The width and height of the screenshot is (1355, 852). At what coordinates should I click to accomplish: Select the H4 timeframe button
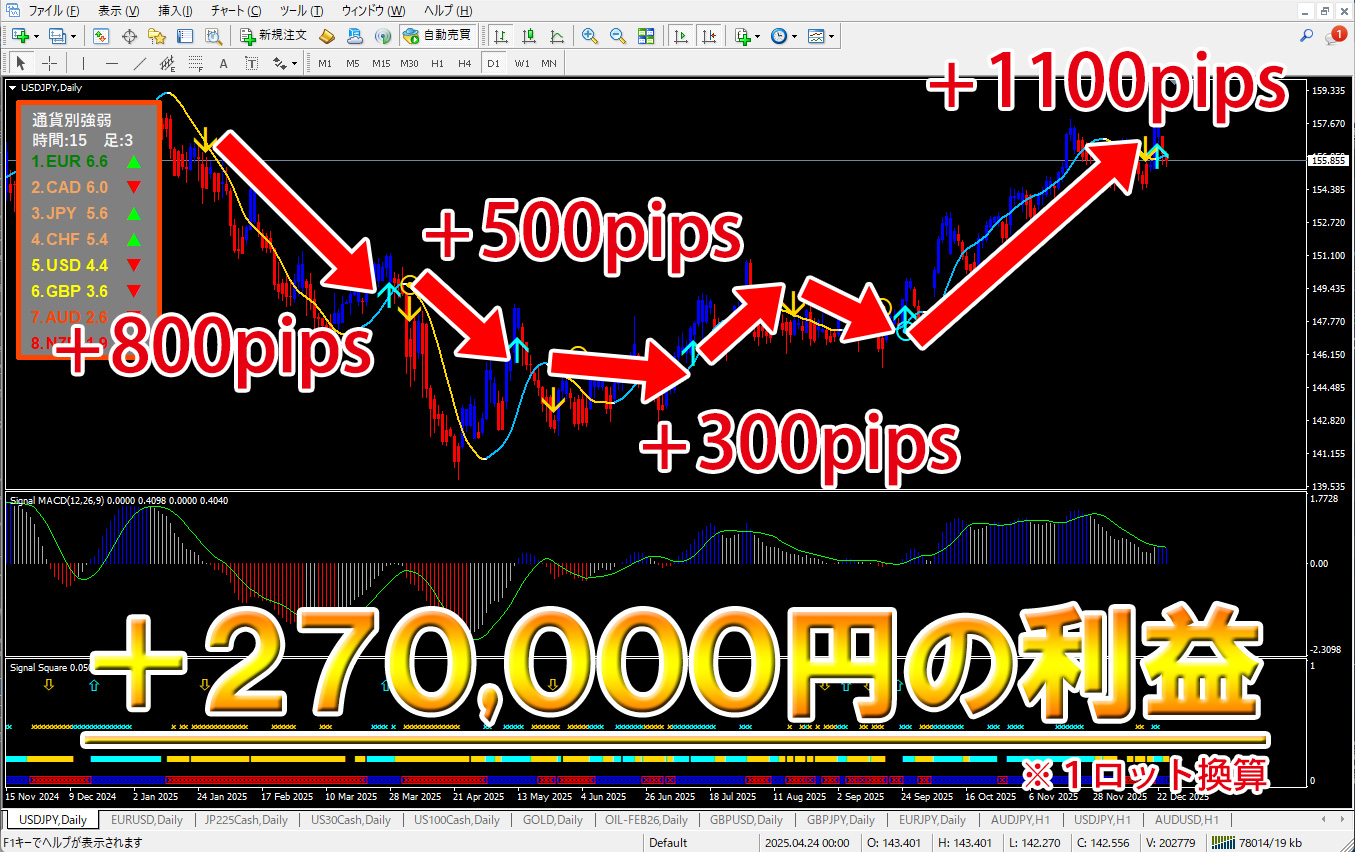[464, 63]
